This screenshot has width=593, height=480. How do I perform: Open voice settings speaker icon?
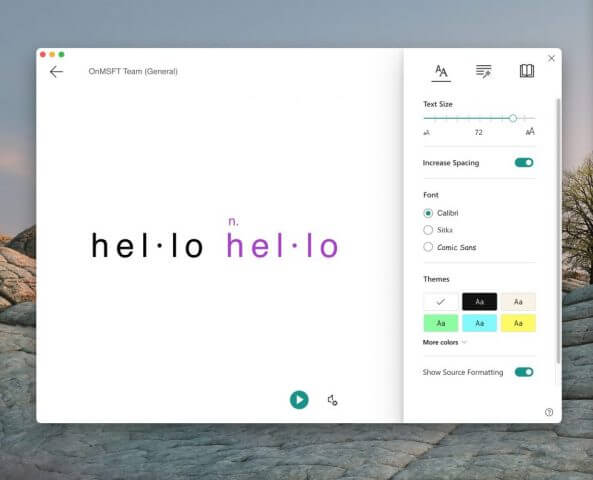[332, 400]
